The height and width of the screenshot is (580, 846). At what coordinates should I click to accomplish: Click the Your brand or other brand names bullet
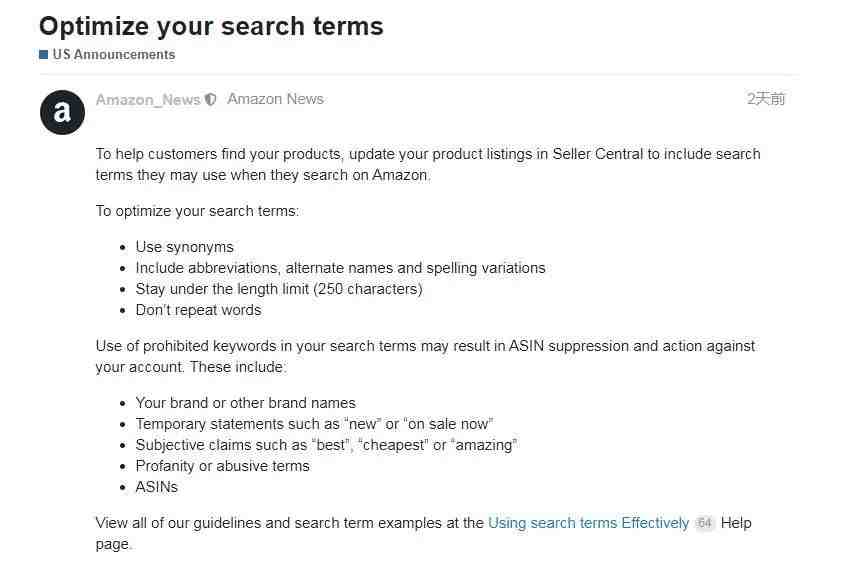[x=245, y=403]
